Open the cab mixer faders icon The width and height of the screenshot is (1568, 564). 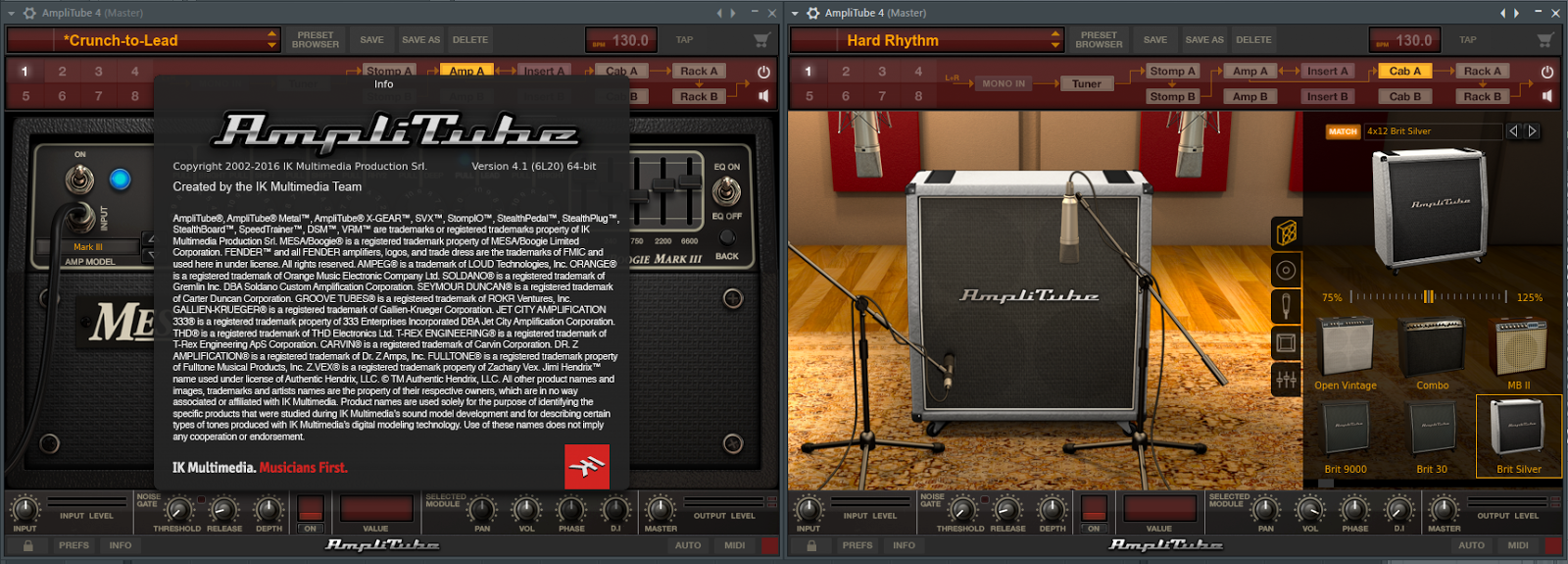[x=1286, y=379]
